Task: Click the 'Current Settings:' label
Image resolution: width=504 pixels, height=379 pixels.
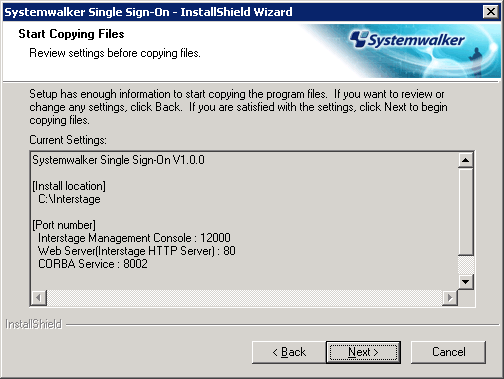Action: tap(68, 140)
